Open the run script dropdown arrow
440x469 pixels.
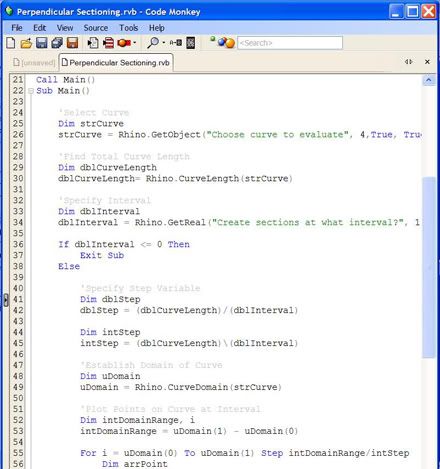[x=134, y=43]
